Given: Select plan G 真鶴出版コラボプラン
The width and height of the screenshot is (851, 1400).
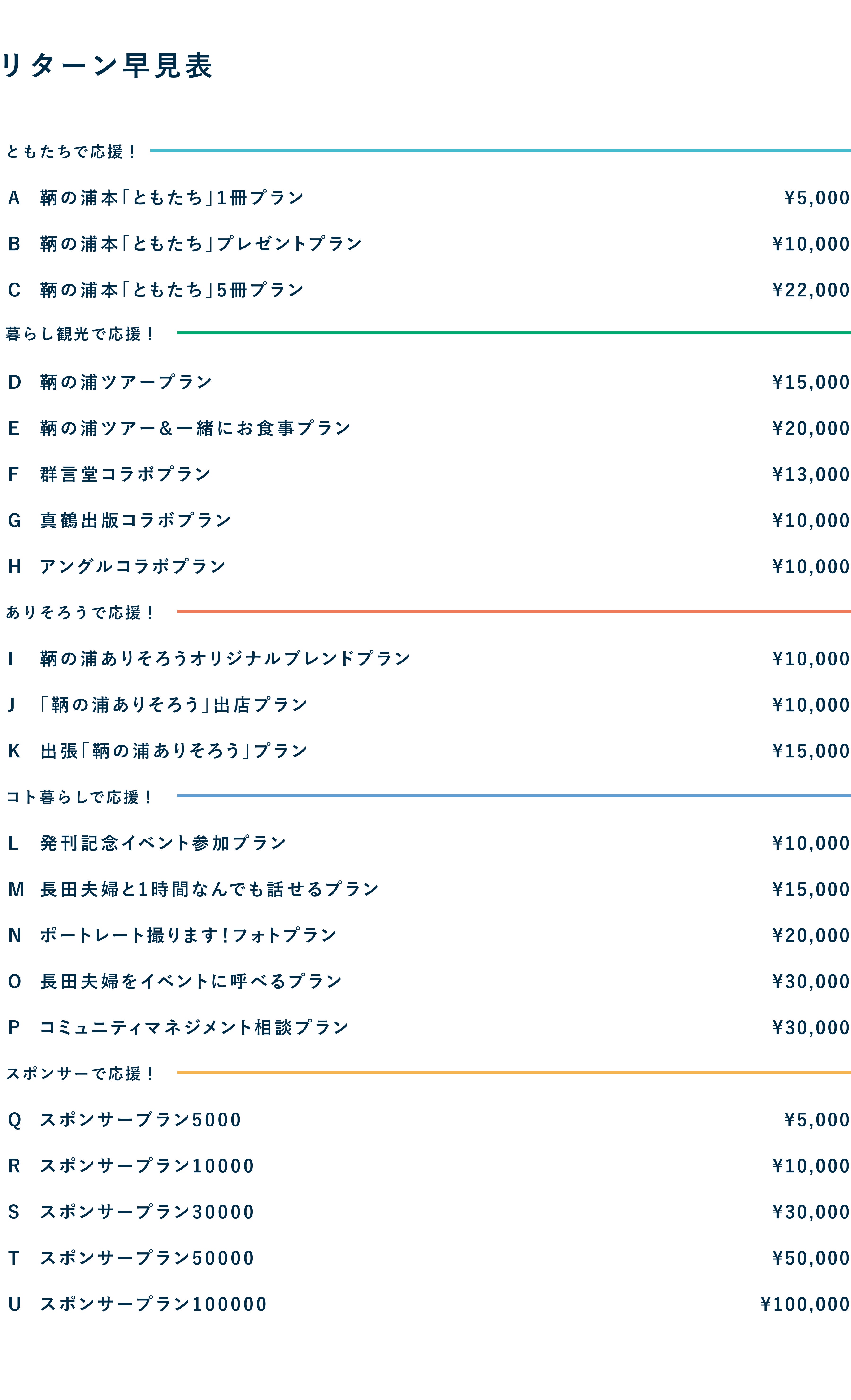Looking at the screenshot, I should (135, 520).
